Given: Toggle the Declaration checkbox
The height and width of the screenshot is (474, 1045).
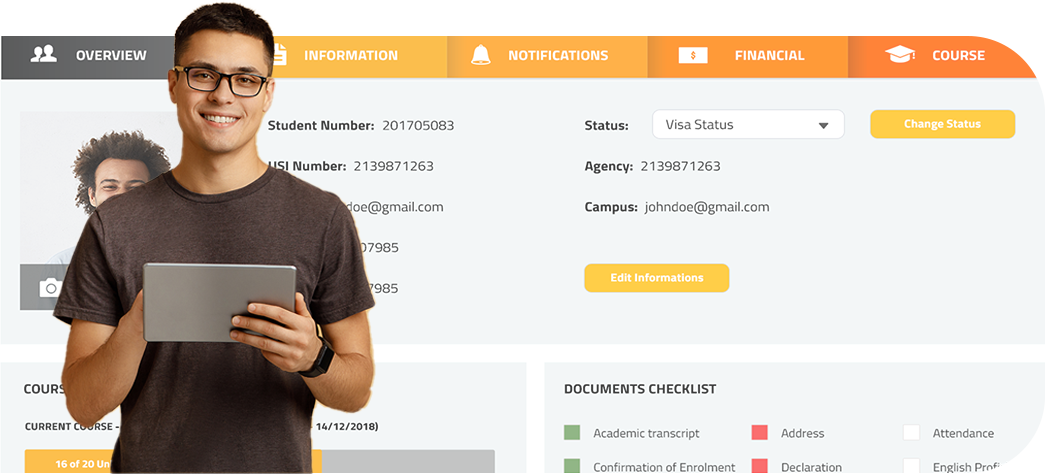Looking at the screenshot, I should pyautogui.click(x=759, y=466).
